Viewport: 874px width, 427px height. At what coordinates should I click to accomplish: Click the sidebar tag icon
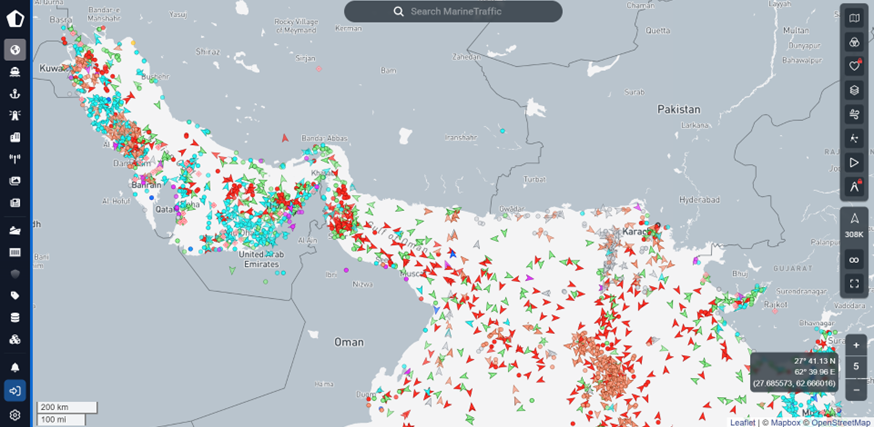point(15,296)
